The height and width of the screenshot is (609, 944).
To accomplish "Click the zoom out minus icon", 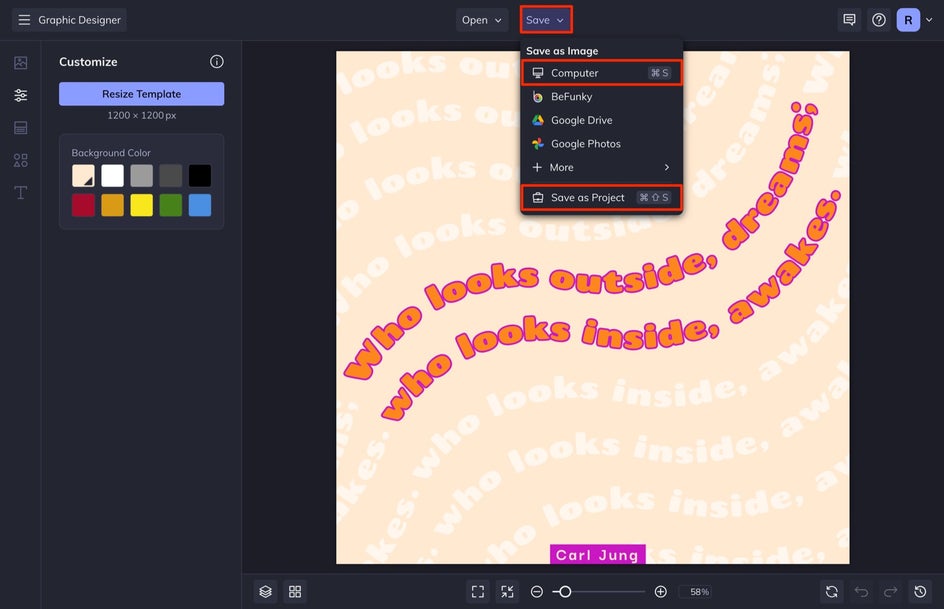I will point(536,592).
